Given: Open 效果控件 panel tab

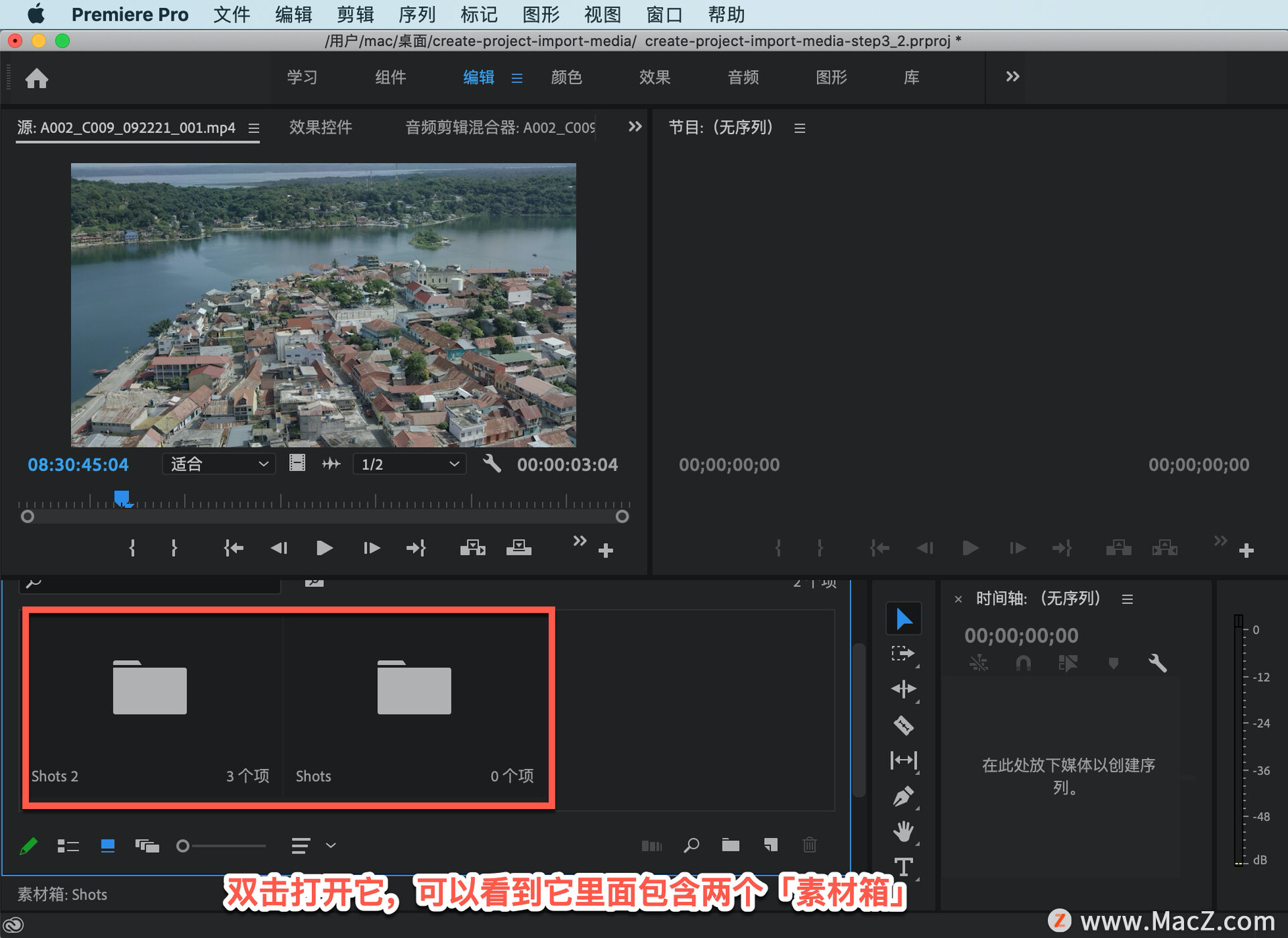Looking at the screenshot, I should click(320, 127).
